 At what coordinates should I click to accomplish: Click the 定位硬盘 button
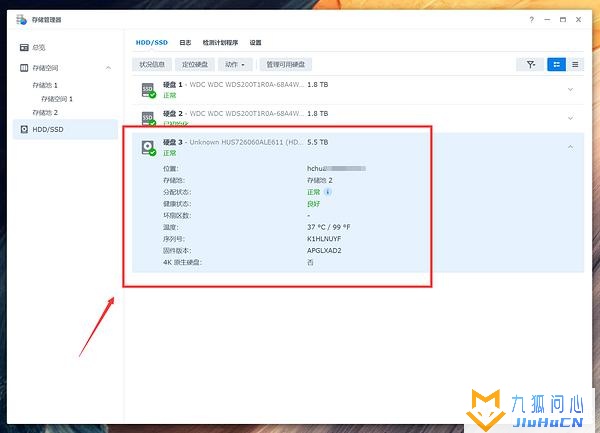tap(195, 65)
